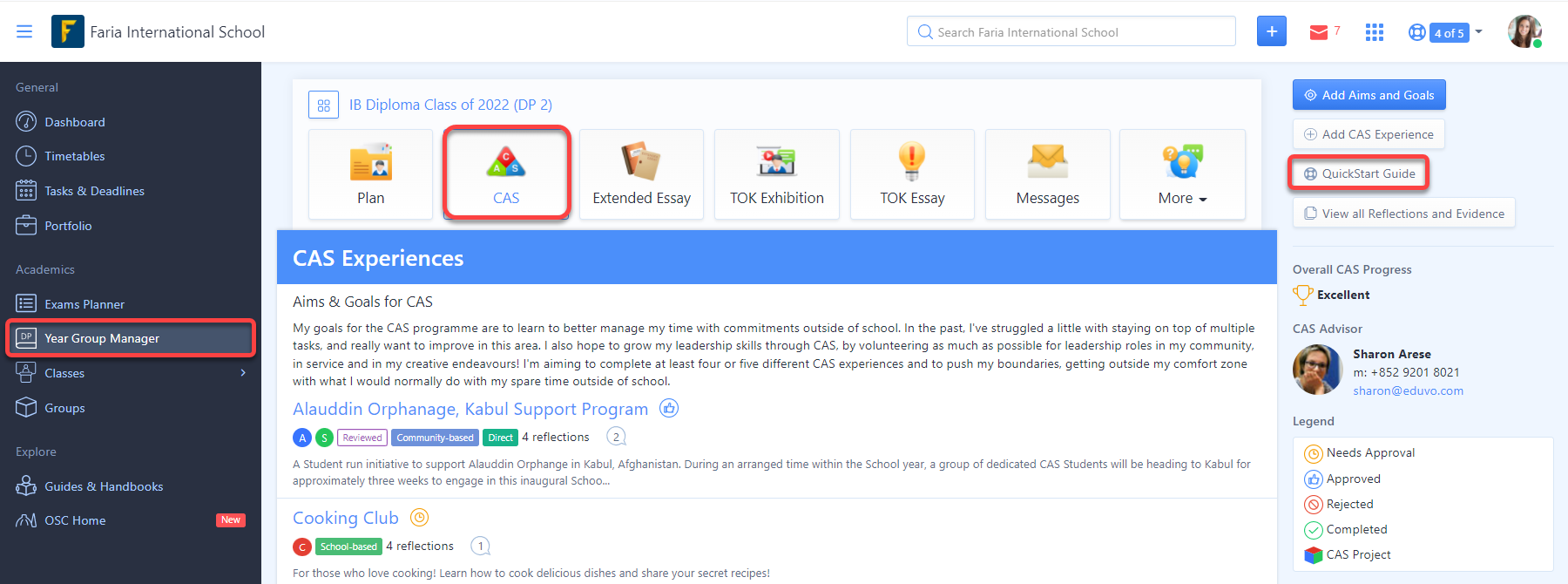Image resolution: width=1568 pixels, height=584 pixels.
Task: Click the Reviewed tag
Action: [362, 438]
